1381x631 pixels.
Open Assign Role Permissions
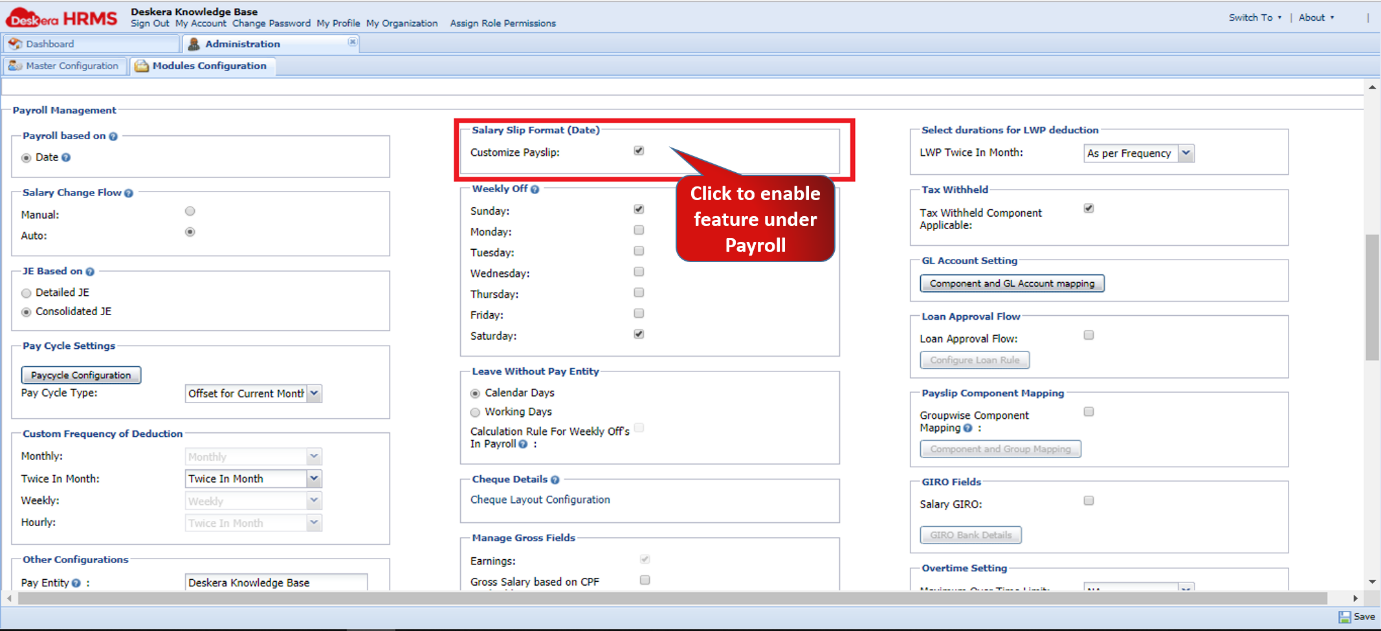(x=502, y=23)
